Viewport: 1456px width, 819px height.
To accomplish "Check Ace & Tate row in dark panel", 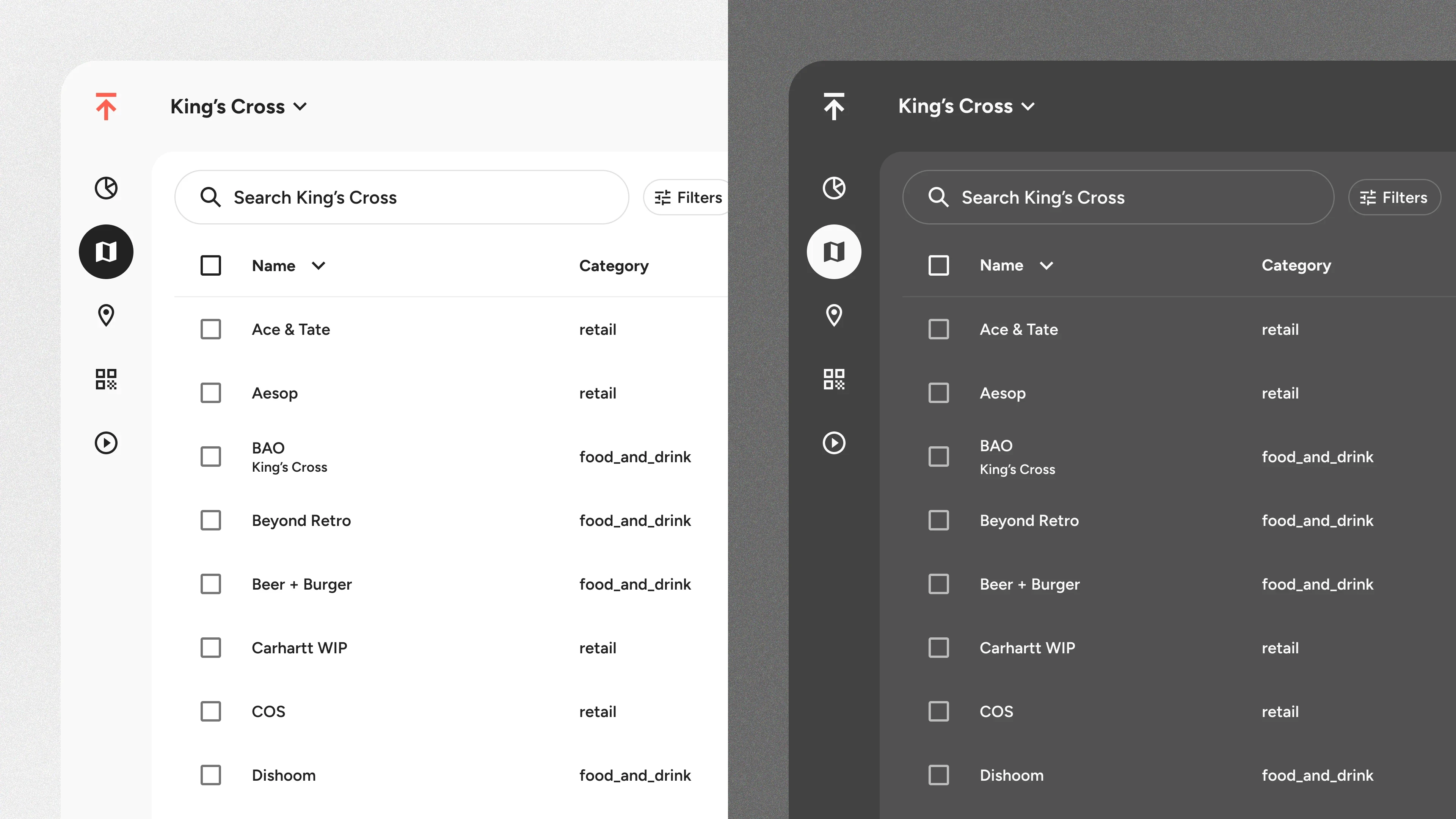I will (939, 329).
